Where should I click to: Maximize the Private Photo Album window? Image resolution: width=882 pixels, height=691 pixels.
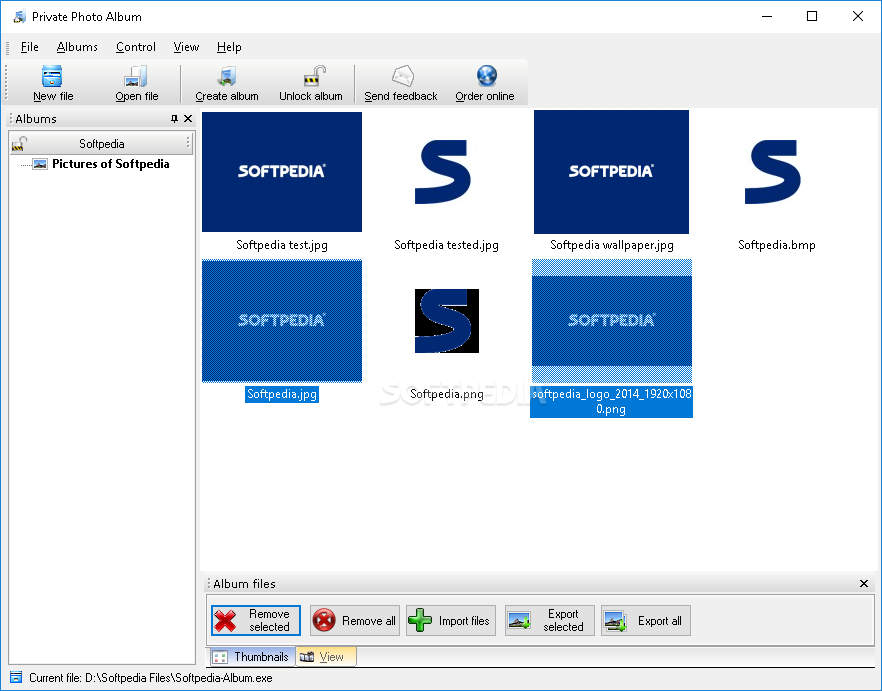pyautogui.click(x=812, y=16)
